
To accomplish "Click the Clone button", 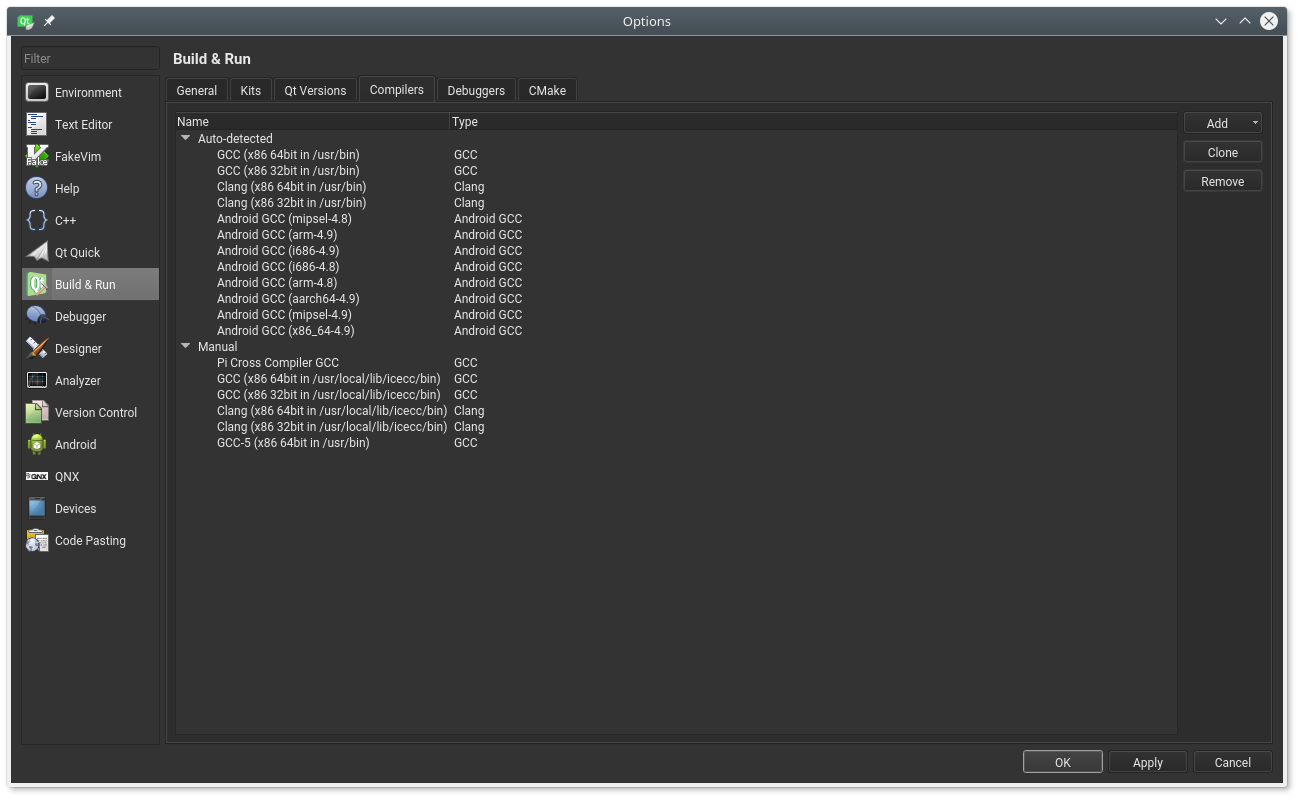I will pyautogui.click(x=1222, y=152).
